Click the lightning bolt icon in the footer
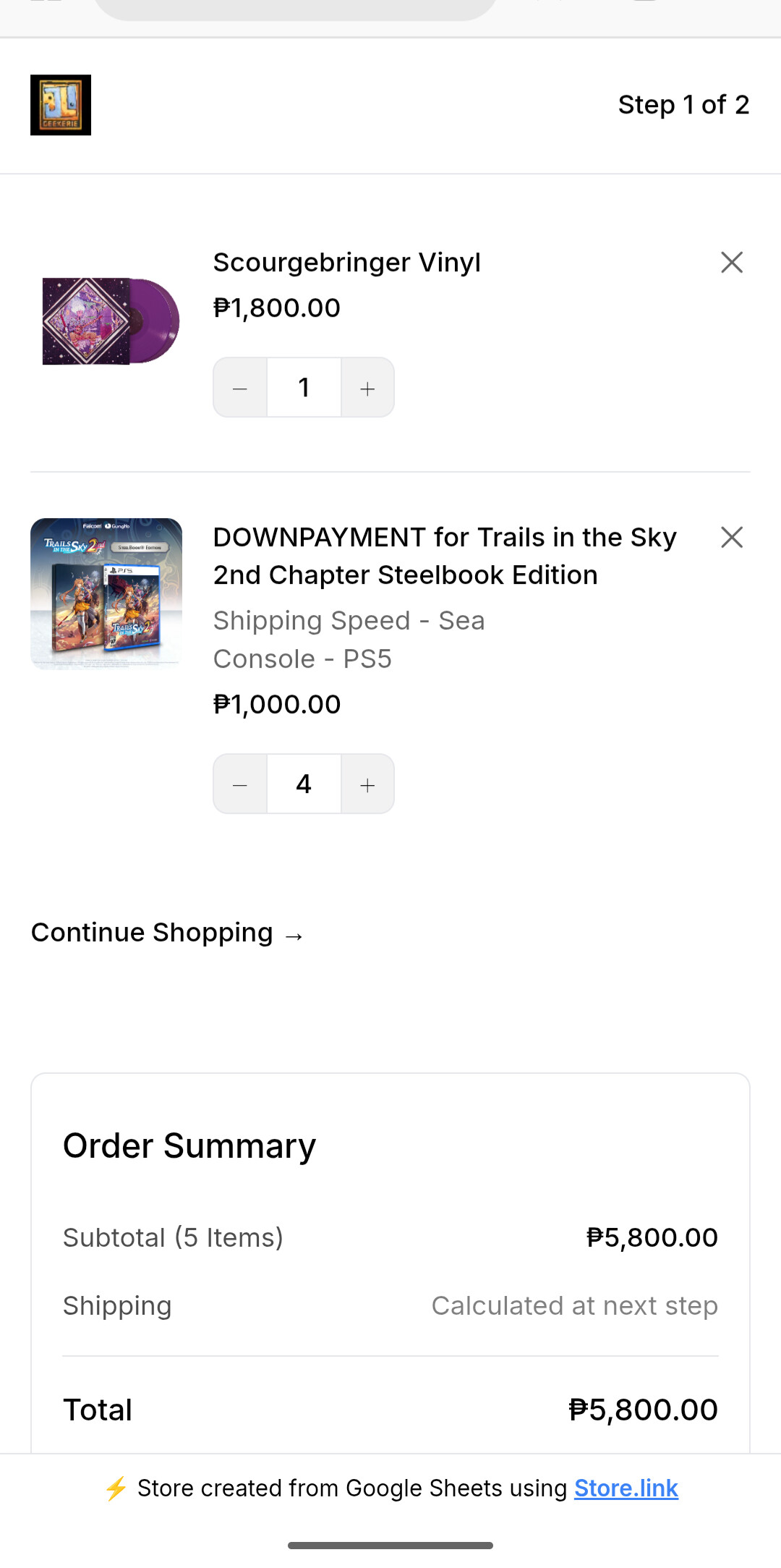Screen dimensions: 781x1568 pos(116,1488)
